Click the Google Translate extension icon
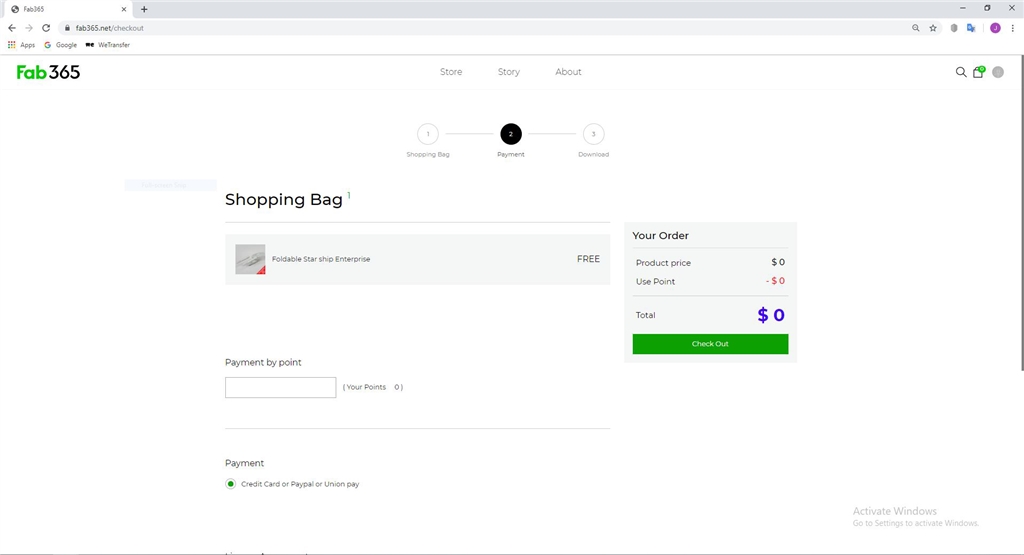Viewport: 1024px width, 555px height. pyautogui.click(x=970, y=28)
